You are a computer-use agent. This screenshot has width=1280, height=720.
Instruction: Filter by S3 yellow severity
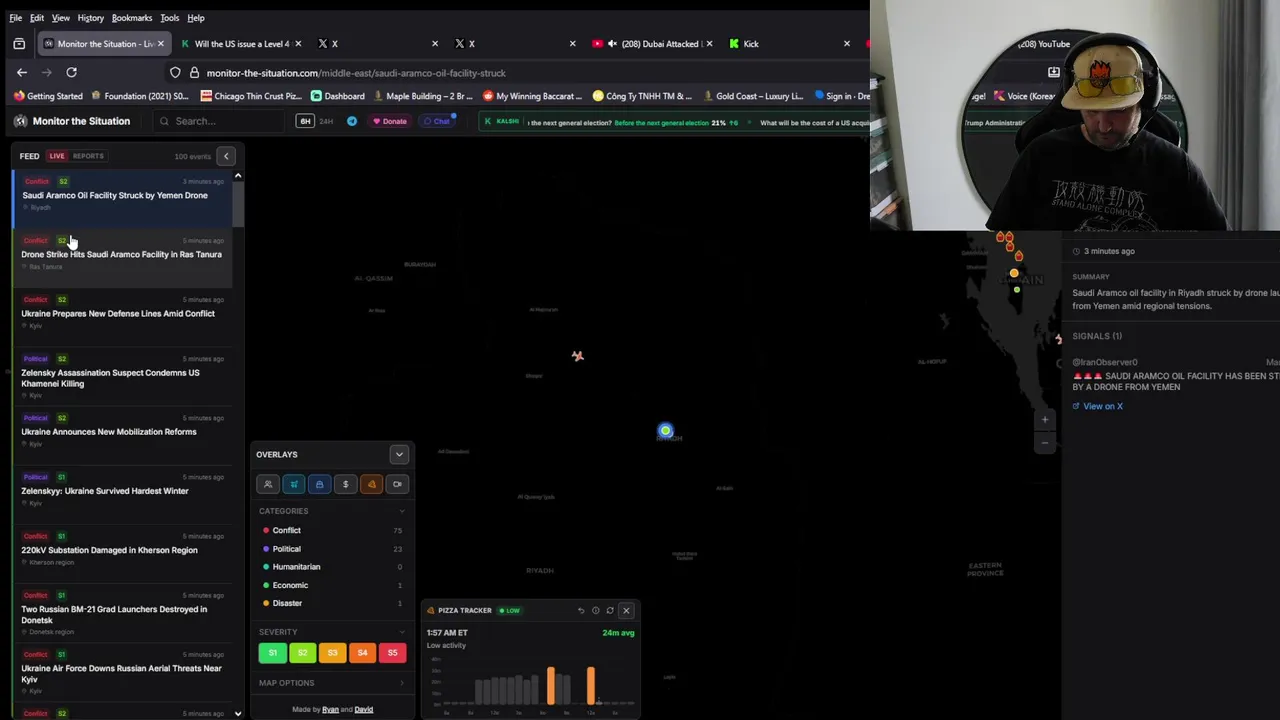click(x=332, y=653)
